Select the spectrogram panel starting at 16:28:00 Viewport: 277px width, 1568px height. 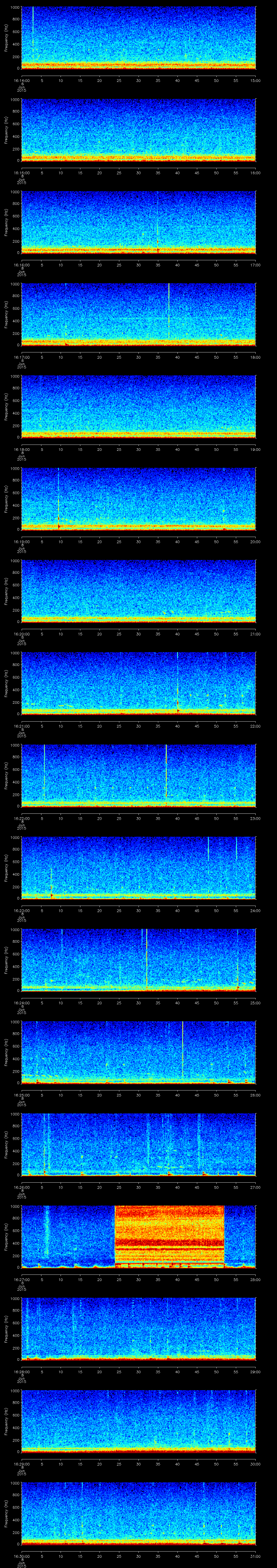click(138, 1329)
